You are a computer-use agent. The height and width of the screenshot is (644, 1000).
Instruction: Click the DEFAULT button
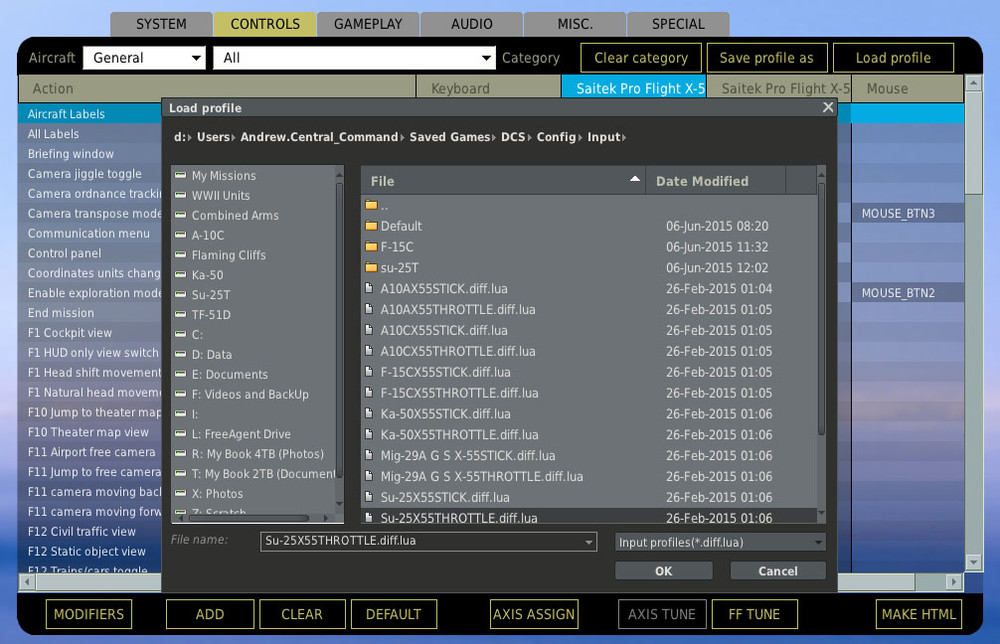point(393,614)
